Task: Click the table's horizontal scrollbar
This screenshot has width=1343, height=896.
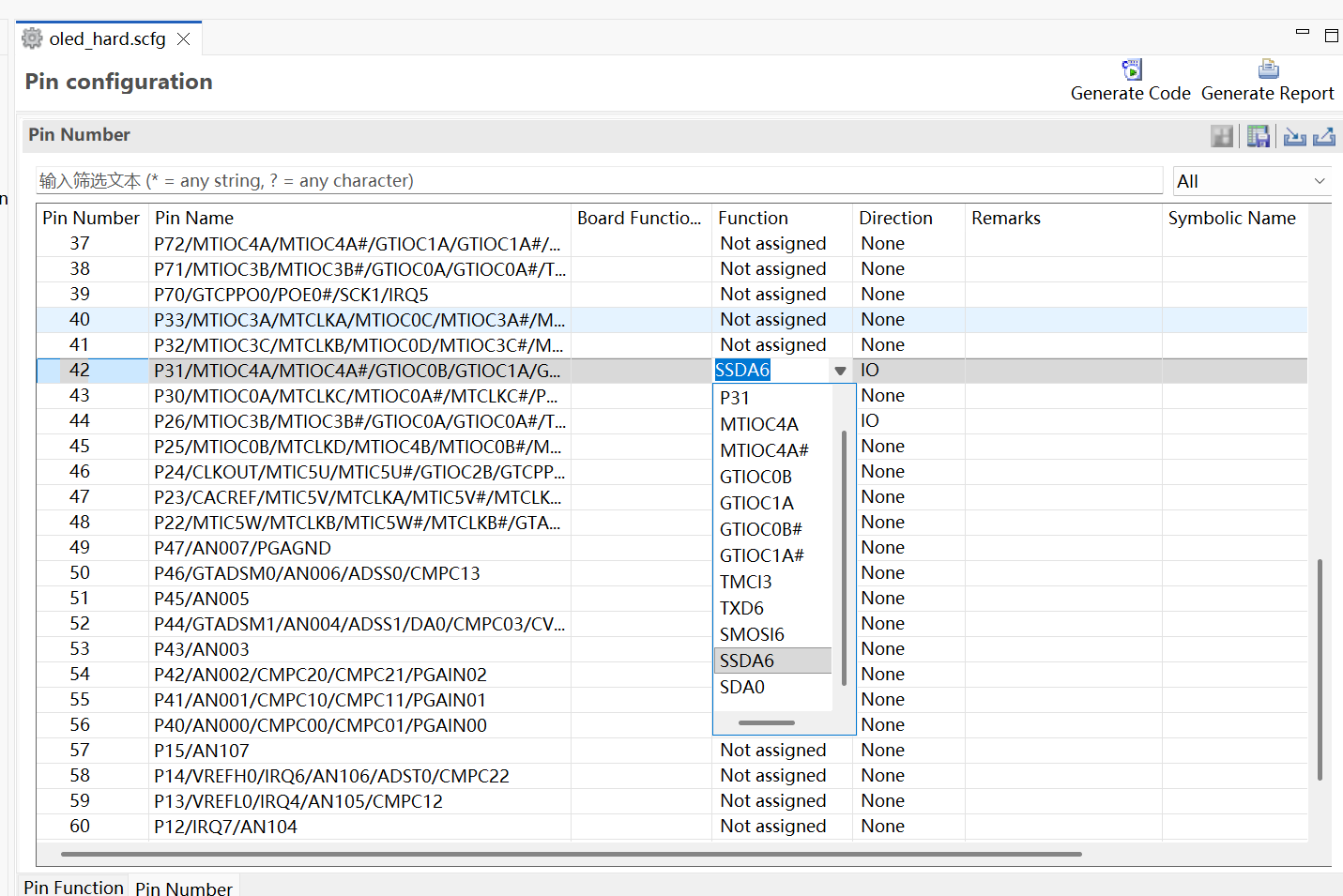Action: 571,854
